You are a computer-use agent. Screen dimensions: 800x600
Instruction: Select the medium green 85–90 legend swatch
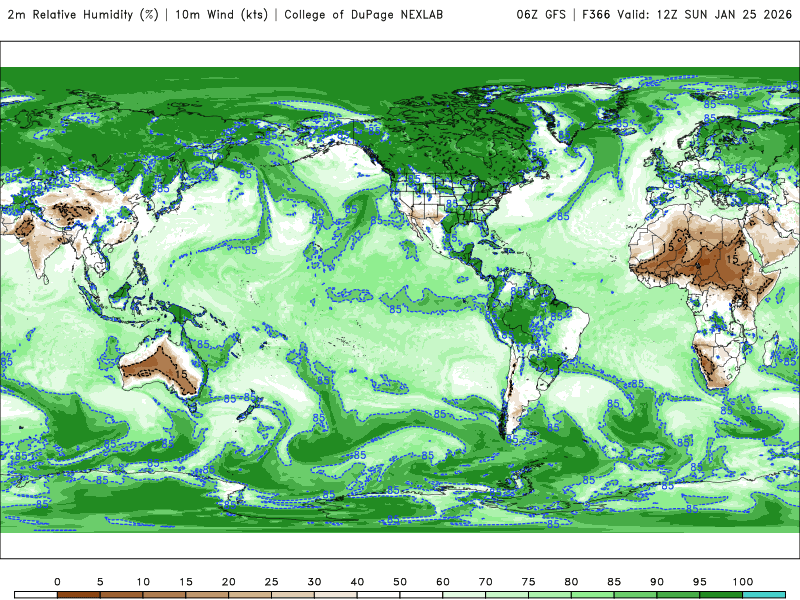636,595
